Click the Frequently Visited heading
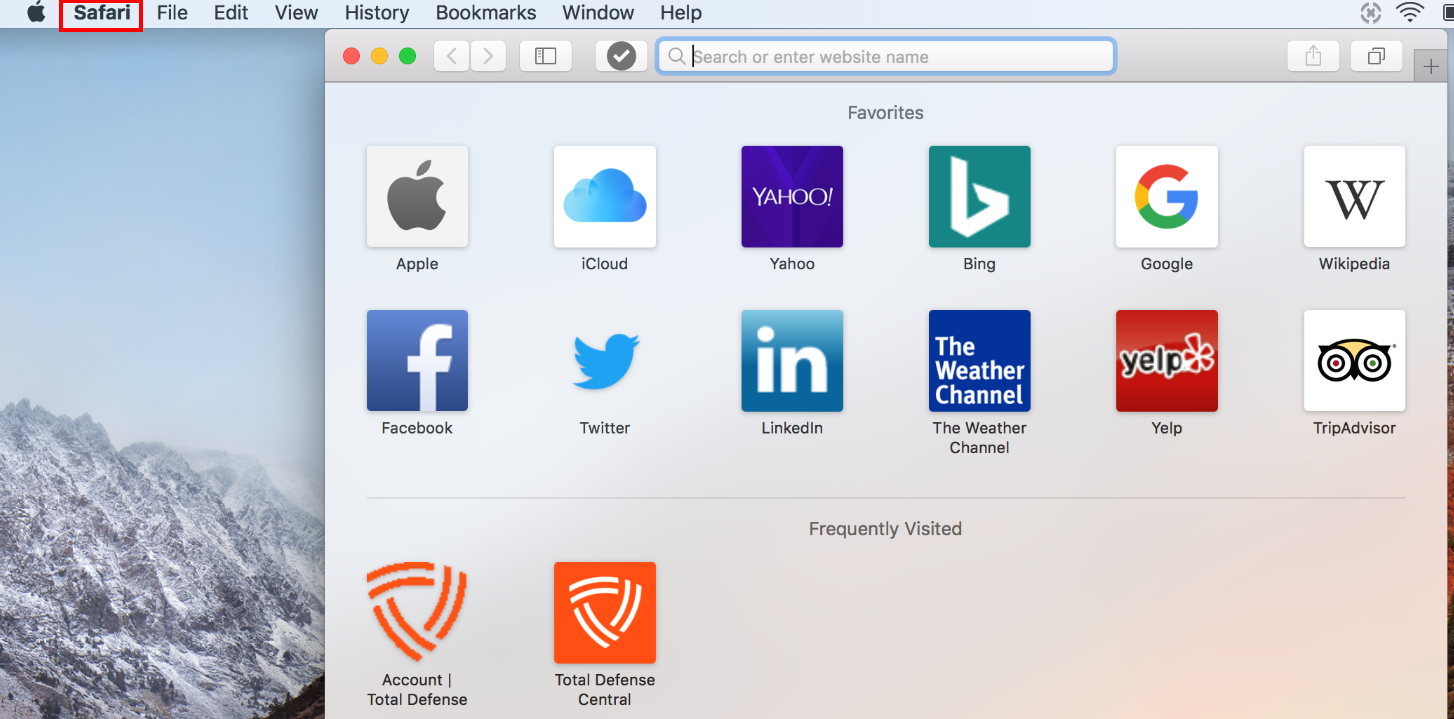This screenshot has height=719, width=1454. [x=885, y=529]
